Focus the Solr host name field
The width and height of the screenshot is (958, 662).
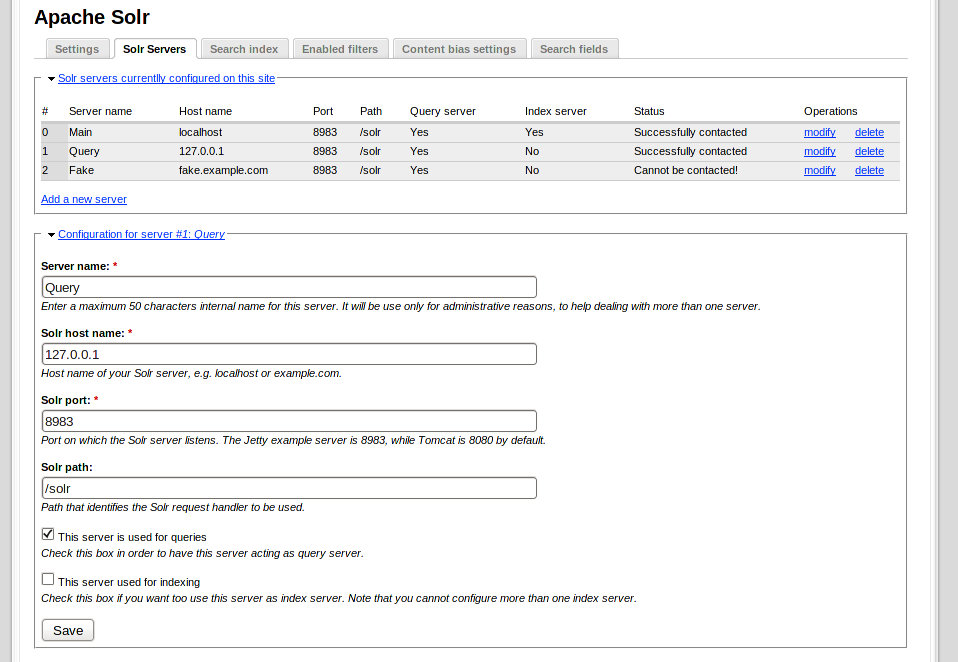coord(289,354)
